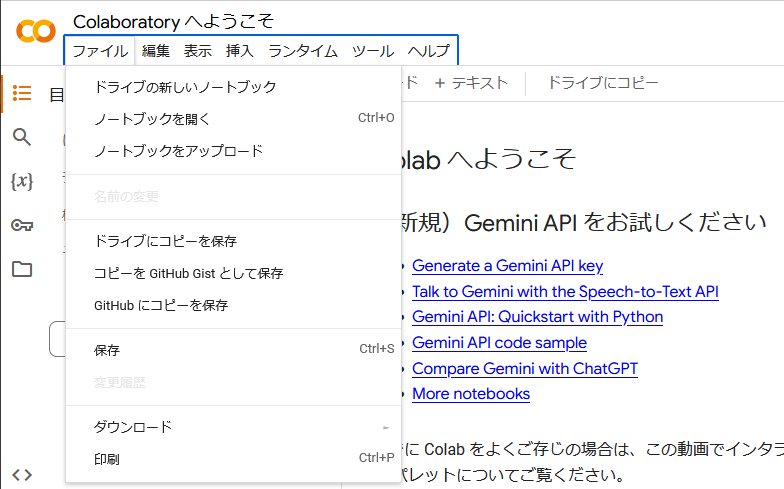The height and width of the screenshot is (489, 784).
Task: Expand the ダウンロード submenu
Action: pyautogui.click(x=234, y=427)
